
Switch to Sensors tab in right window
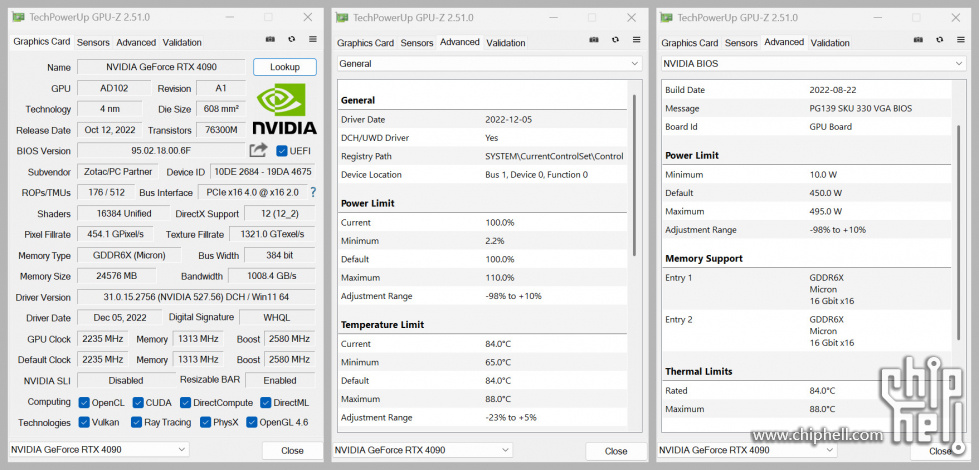pyautogui.click(x=741, y=43)
